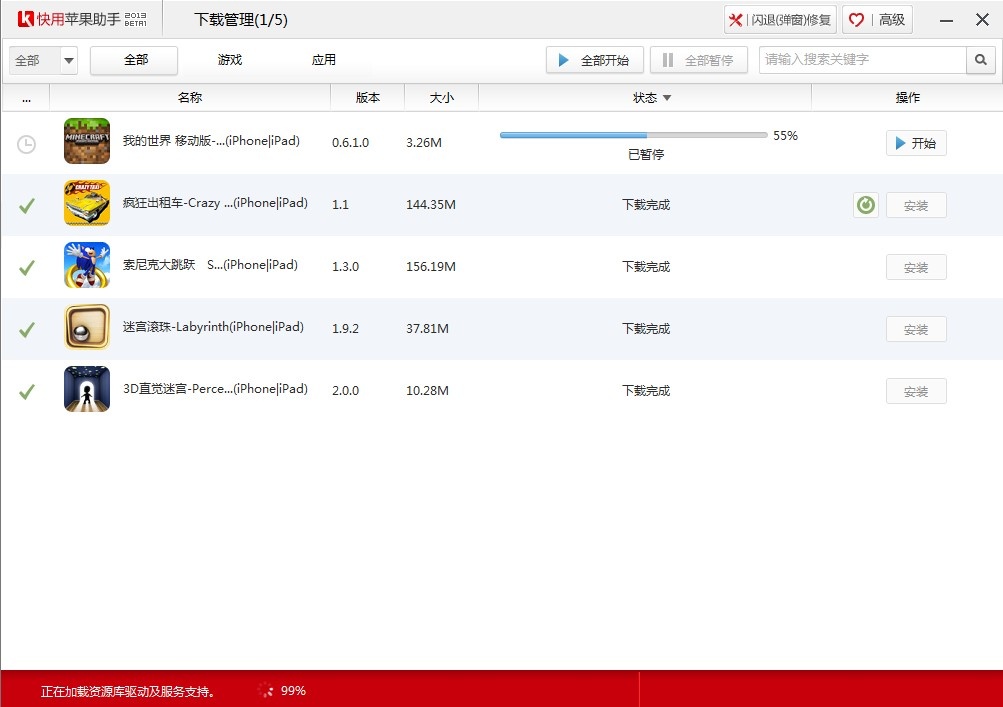Resume 我的世界 download with 开始 button
The width and height of the screenshot is (1003, 707).
[916, 143]
